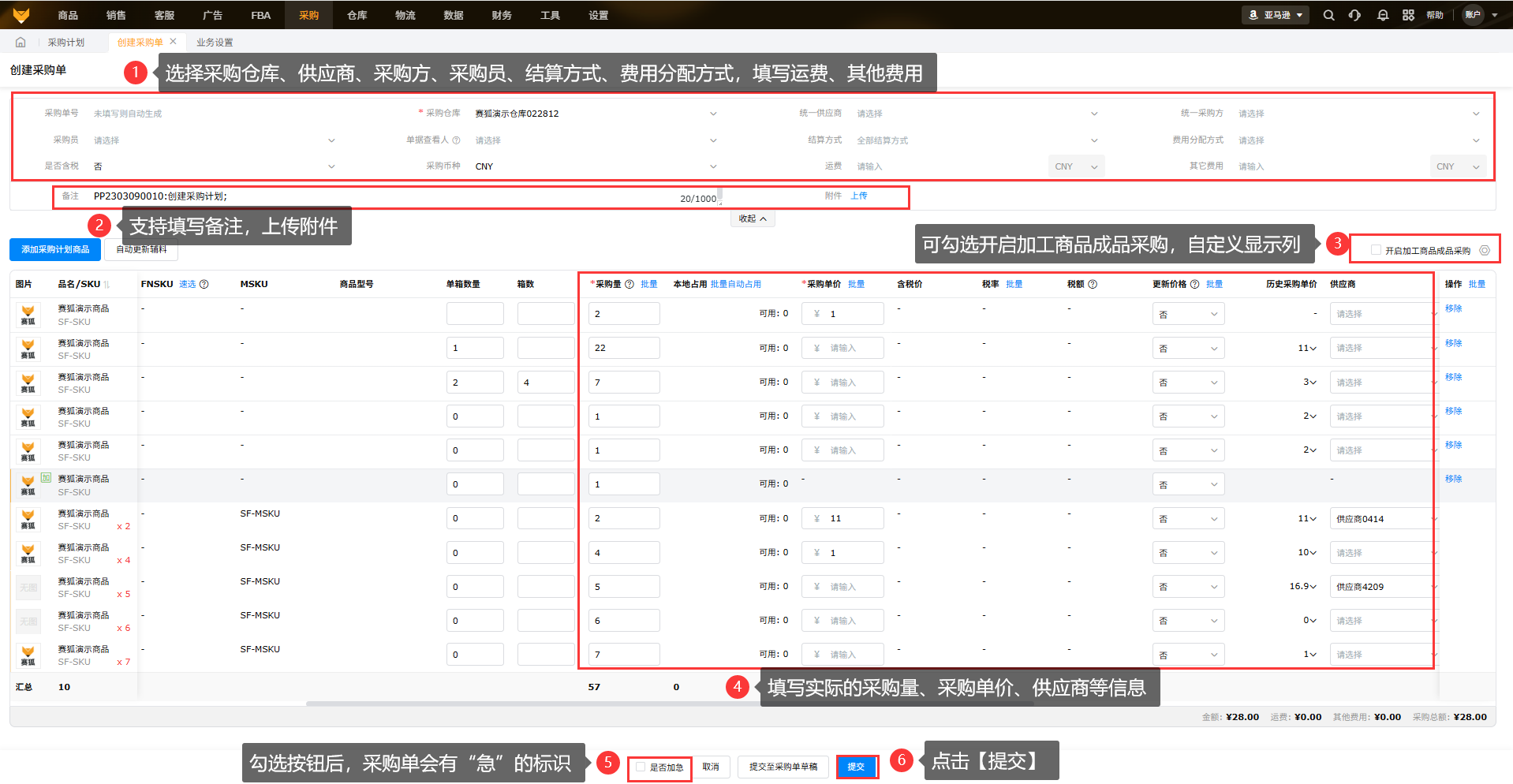Click 添加采购计划商品 button
The image size is (1513, 784).
55,249
